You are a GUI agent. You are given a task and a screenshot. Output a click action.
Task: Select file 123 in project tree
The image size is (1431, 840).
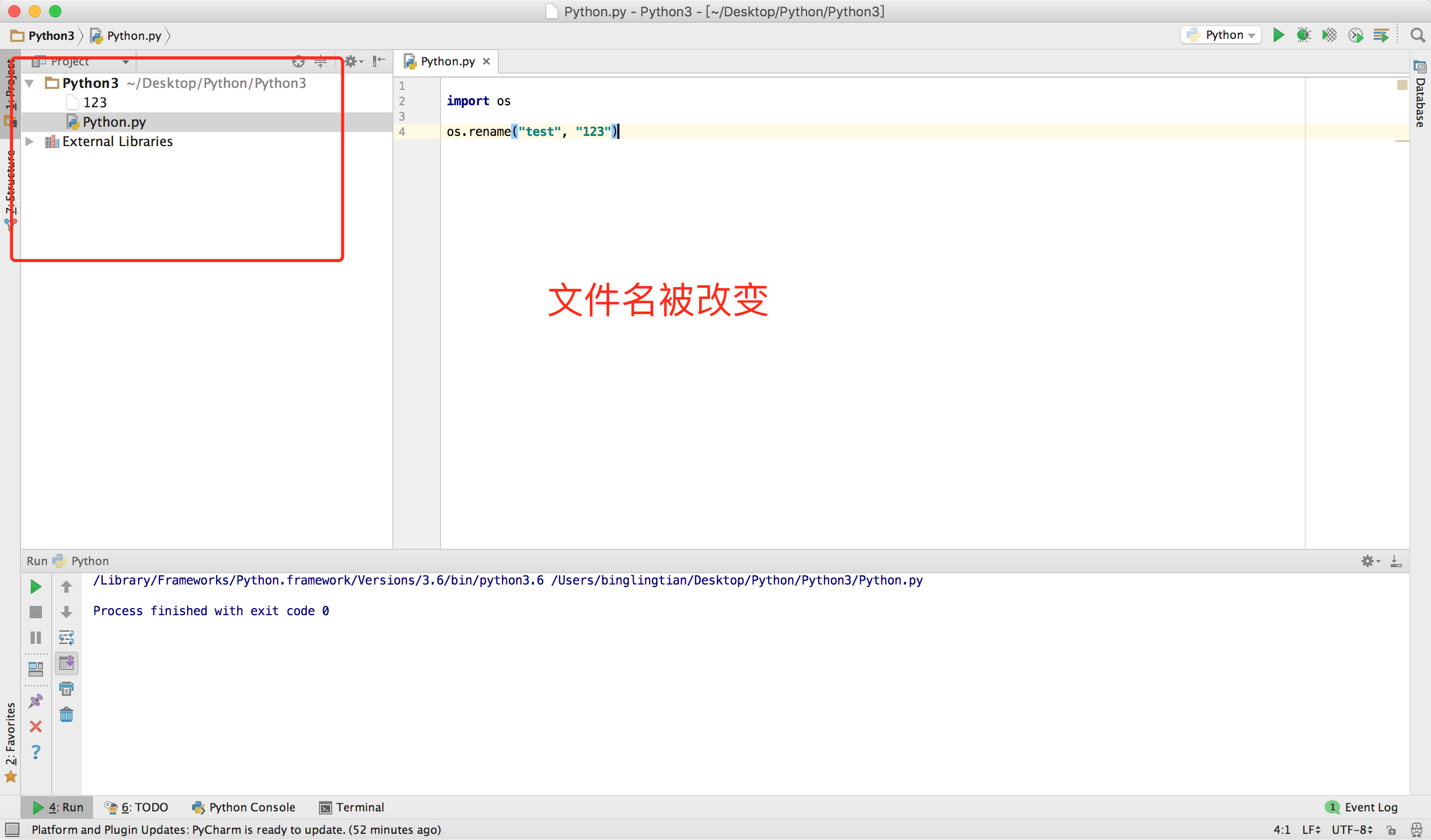94,103
